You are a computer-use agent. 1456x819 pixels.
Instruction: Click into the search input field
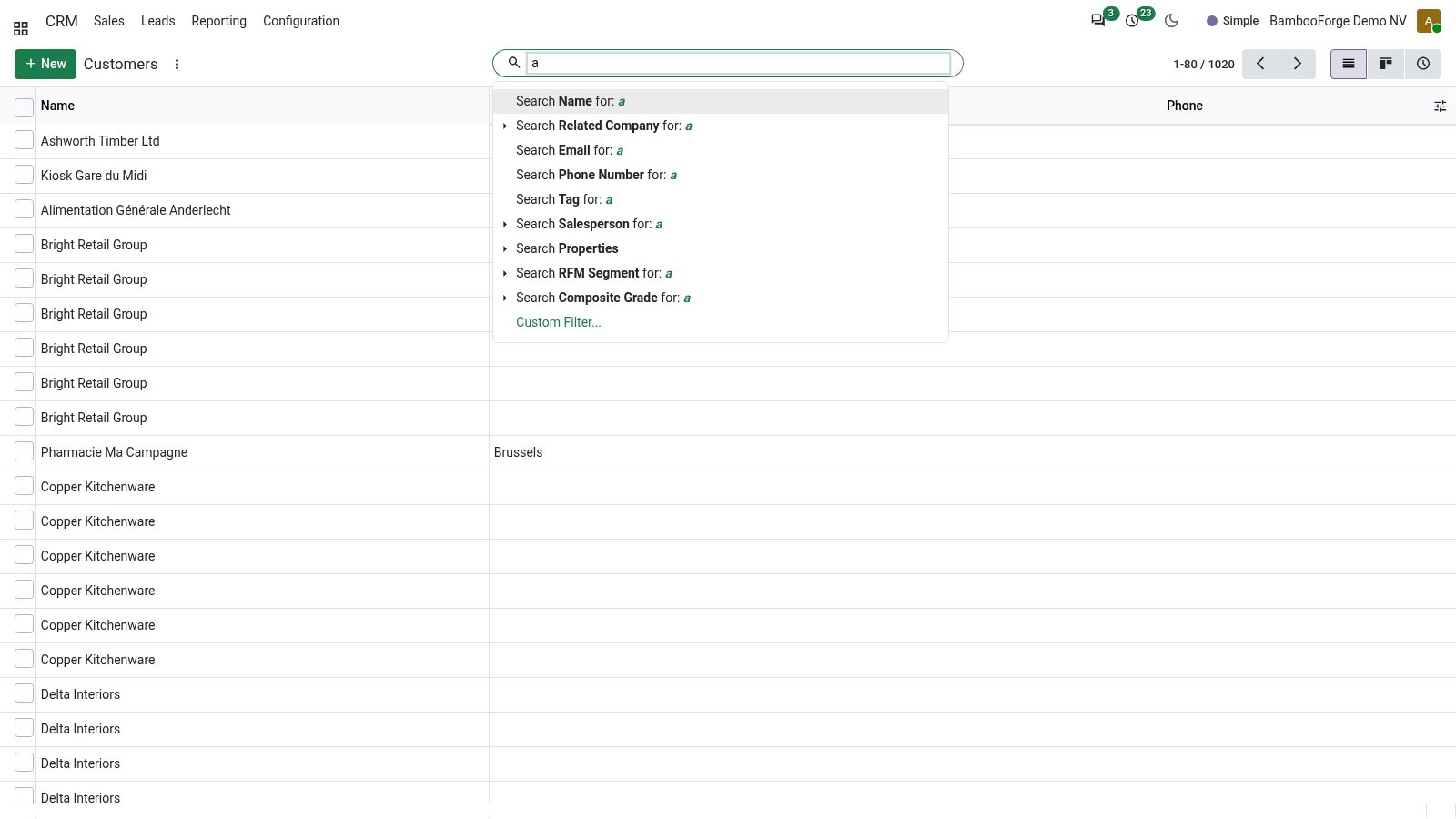tap(738, 63)
